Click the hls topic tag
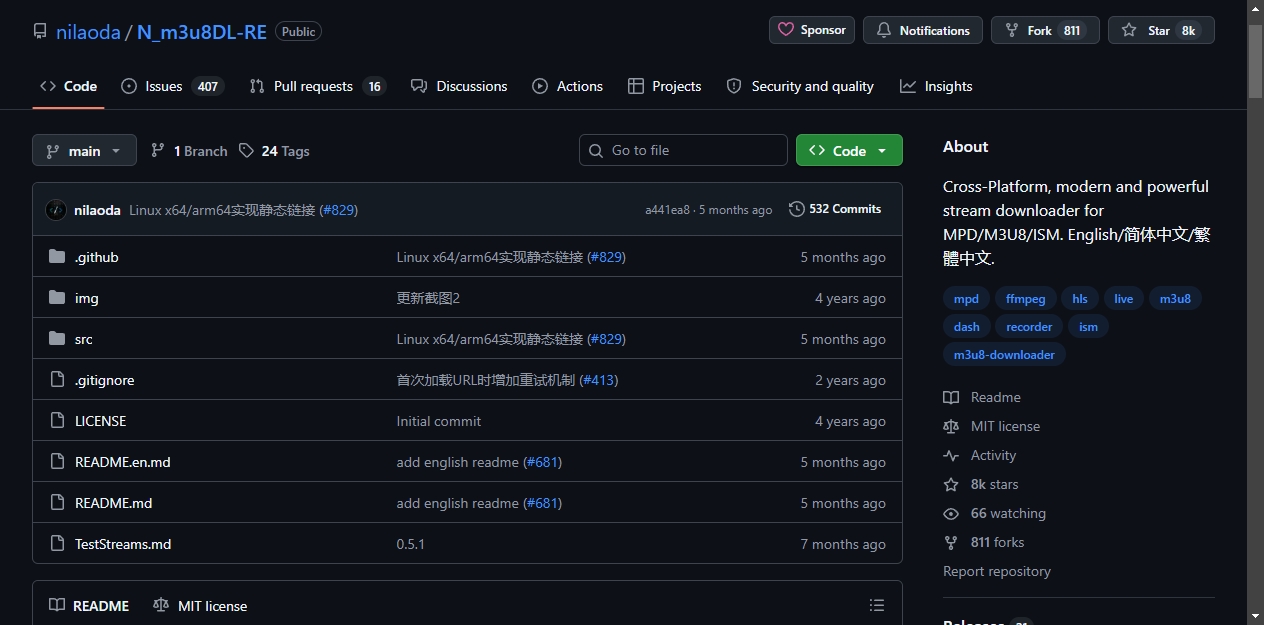 1080,299
